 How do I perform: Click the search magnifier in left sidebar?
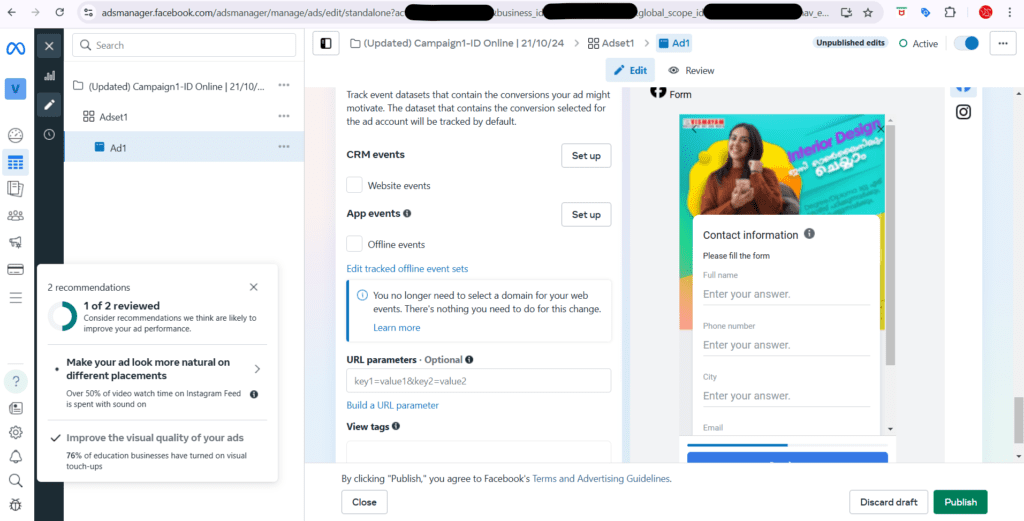16,481
